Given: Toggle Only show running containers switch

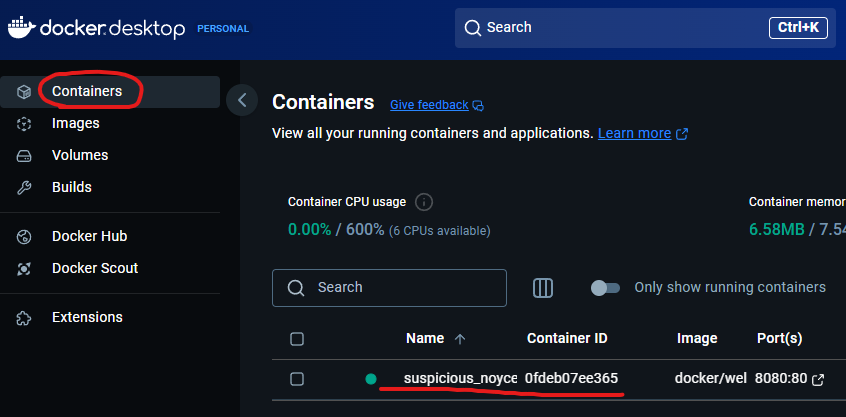Looking at the screenshot, I should tap(605, 288).
